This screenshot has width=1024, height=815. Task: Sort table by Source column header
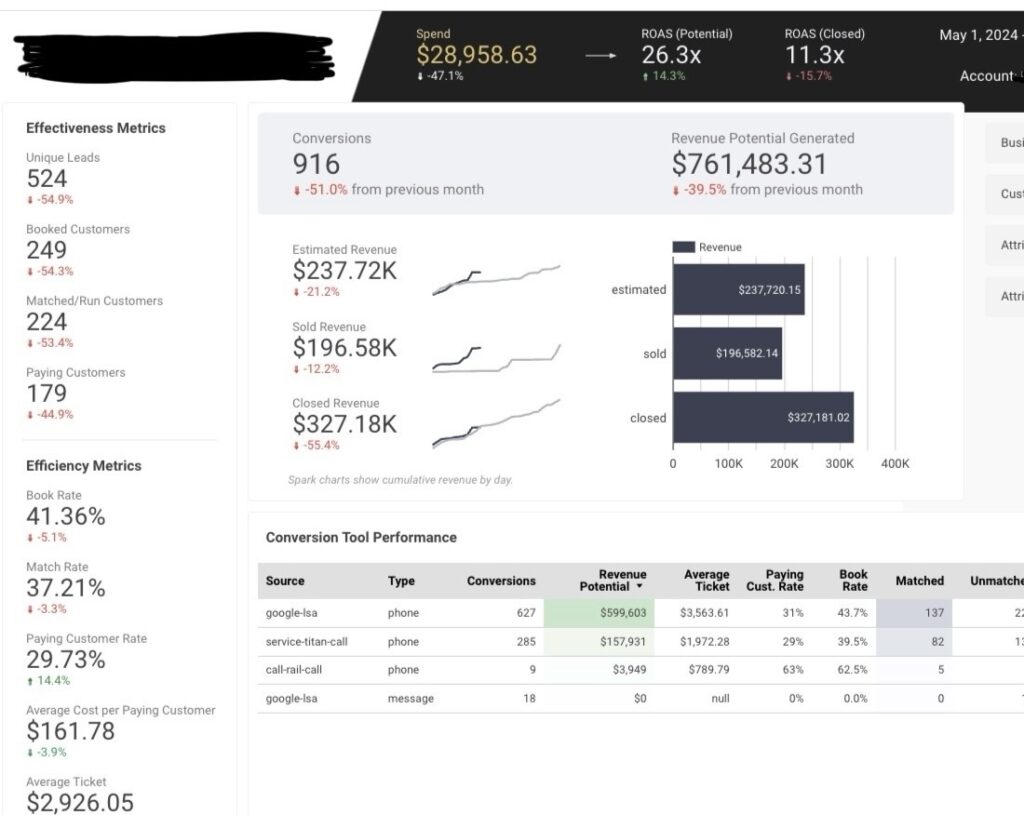pyautogui.click(x=285, y=581)
